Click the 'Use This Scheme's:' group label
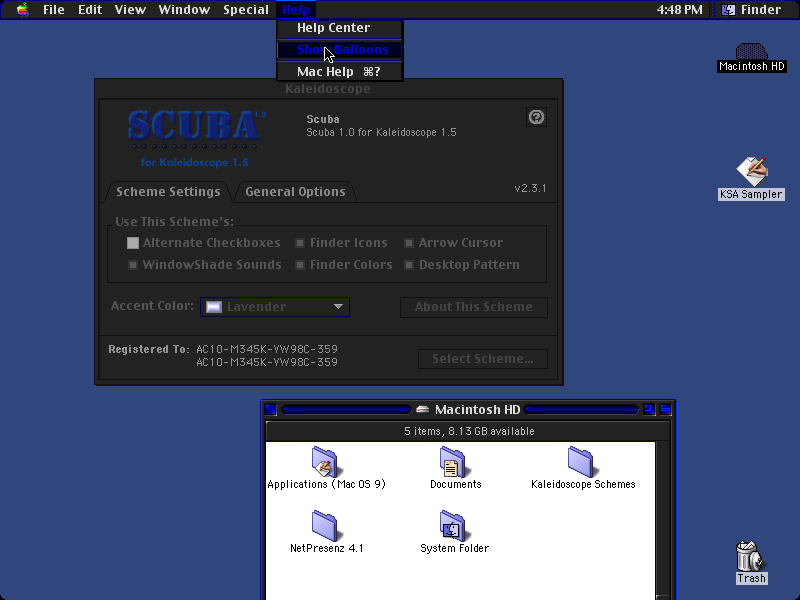The width and height of the screenshot is (800, 600). coord(174,222)
